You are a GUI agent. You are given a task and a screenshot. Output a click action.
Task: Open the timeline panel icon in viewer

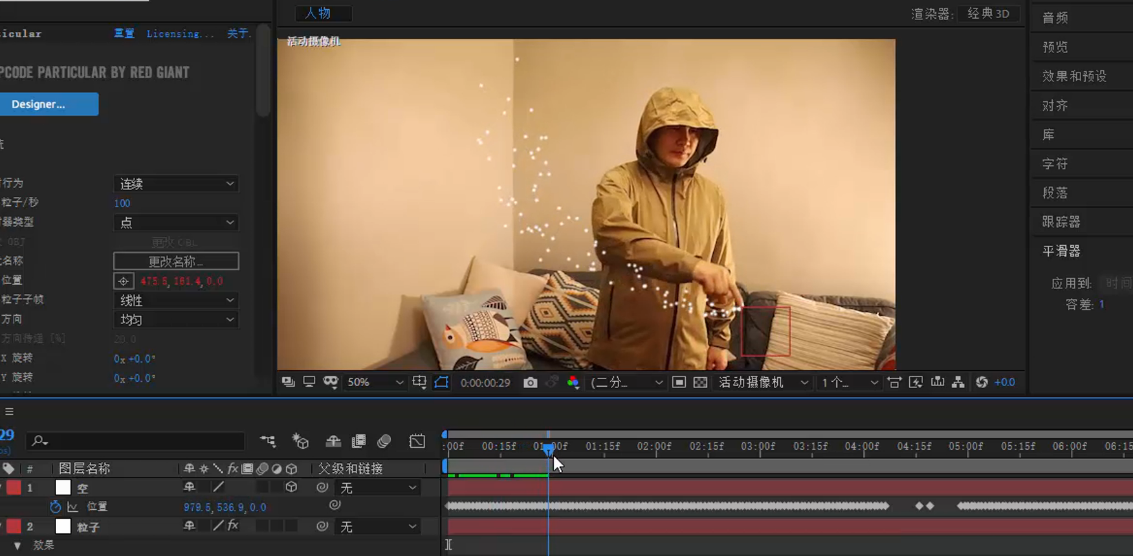point(937,382)
